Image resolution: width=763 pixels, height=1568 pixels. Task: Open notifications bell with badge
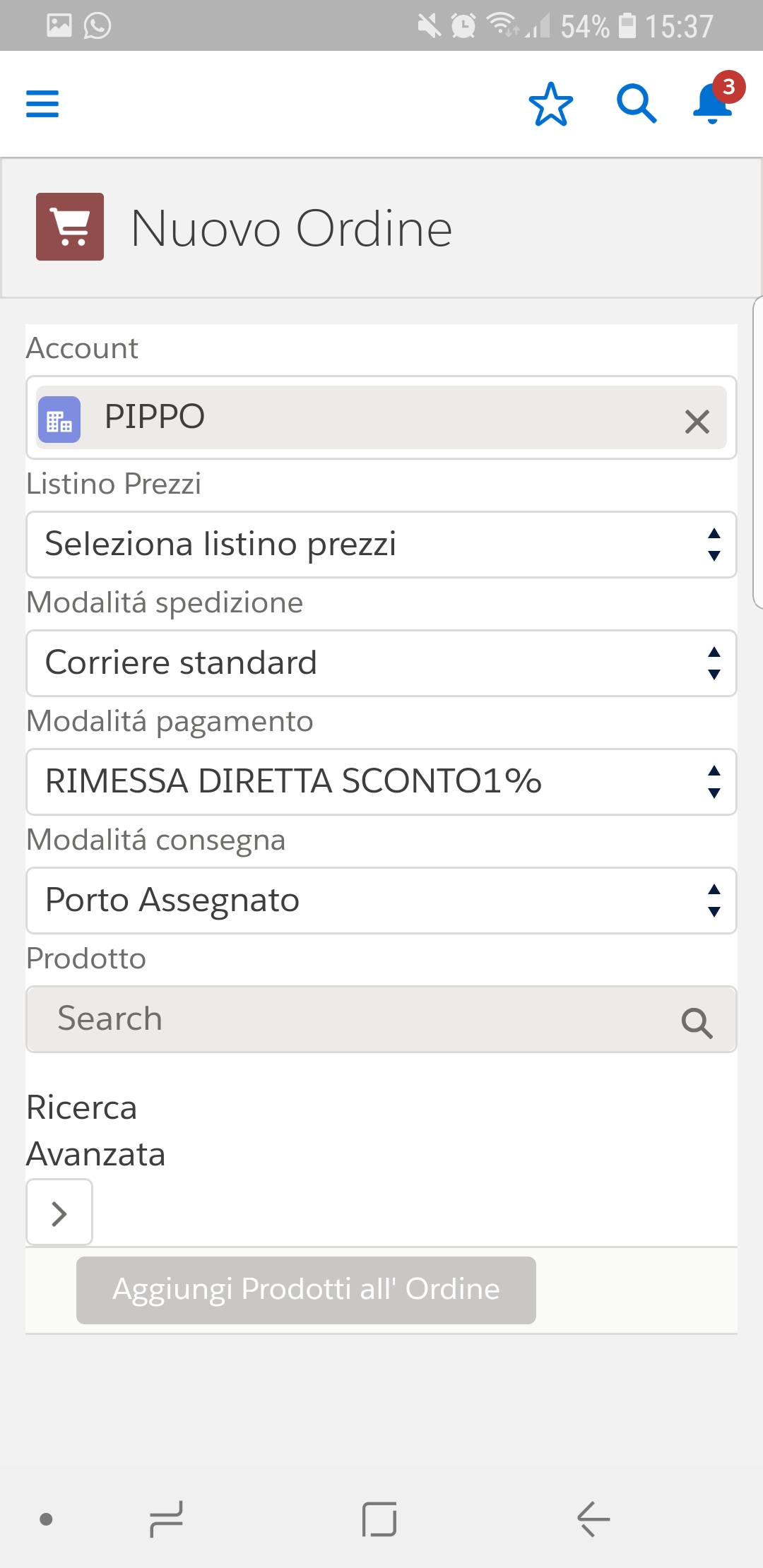point(714,102)
